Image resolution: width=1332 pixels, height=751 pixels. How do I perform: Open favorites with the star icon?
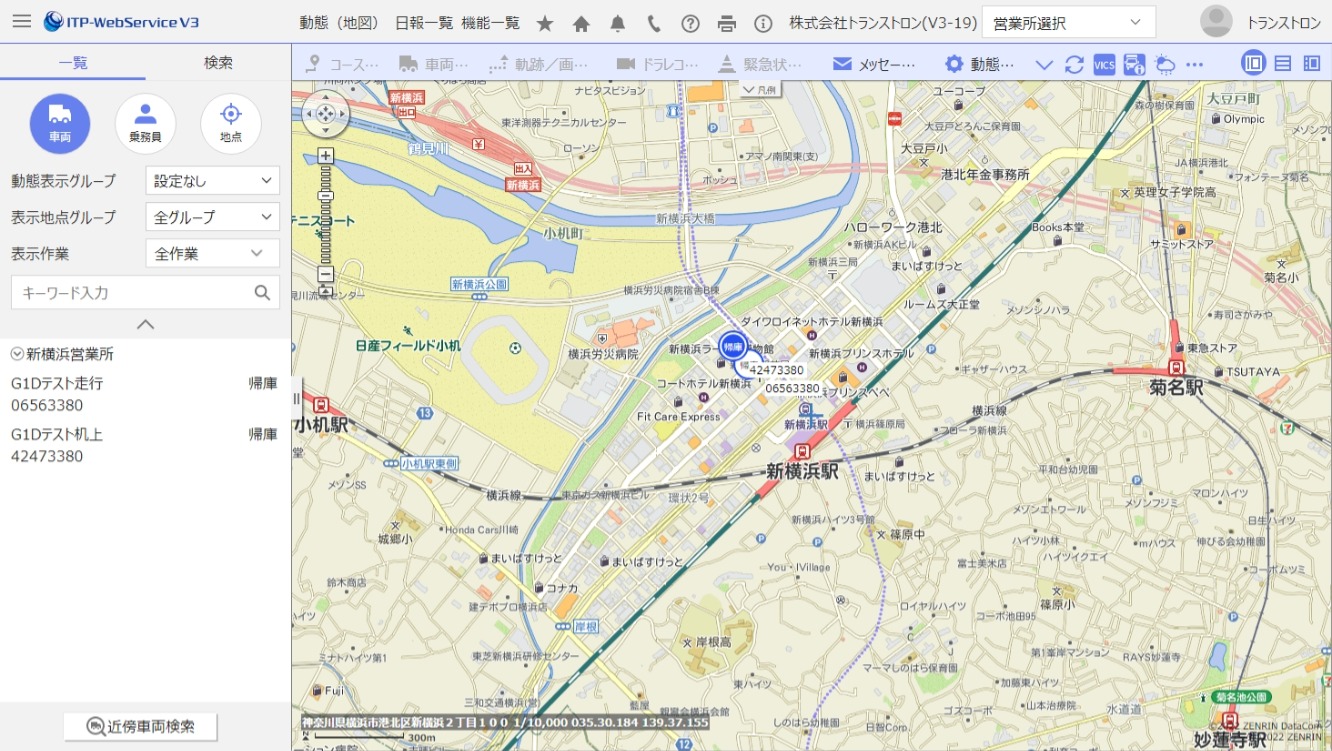545,23
